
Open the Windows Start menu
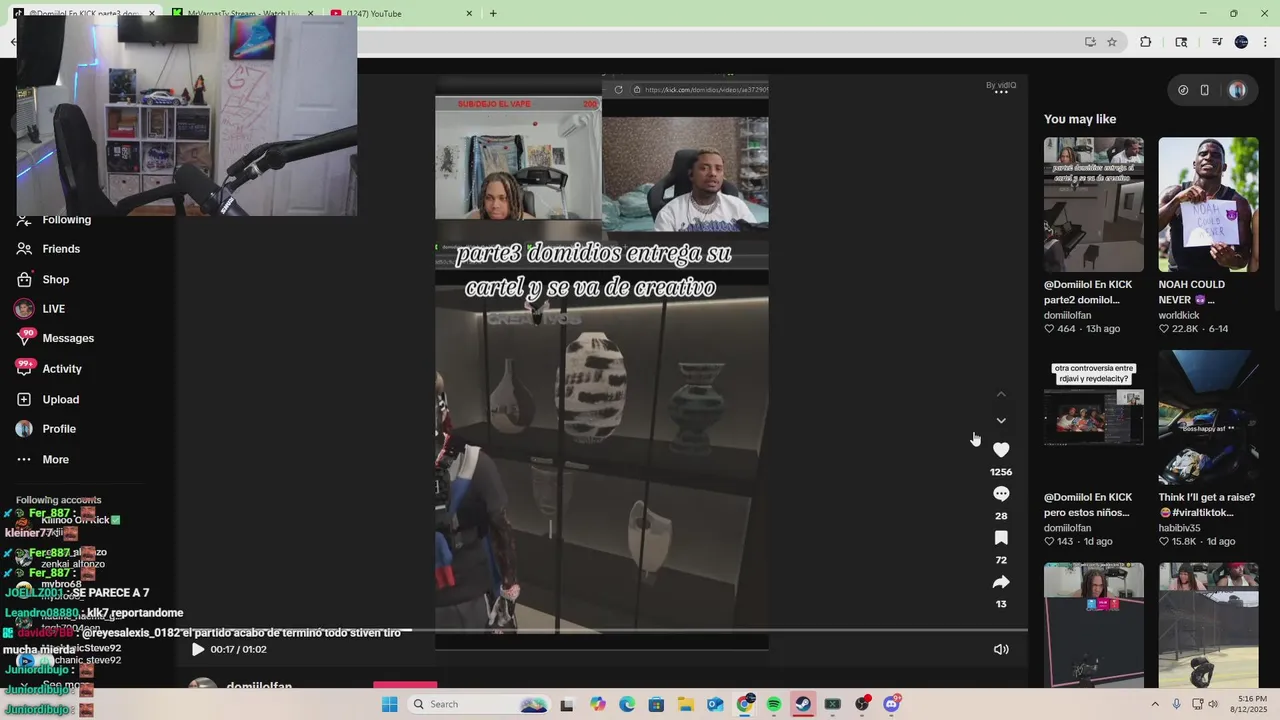(390, 704)
